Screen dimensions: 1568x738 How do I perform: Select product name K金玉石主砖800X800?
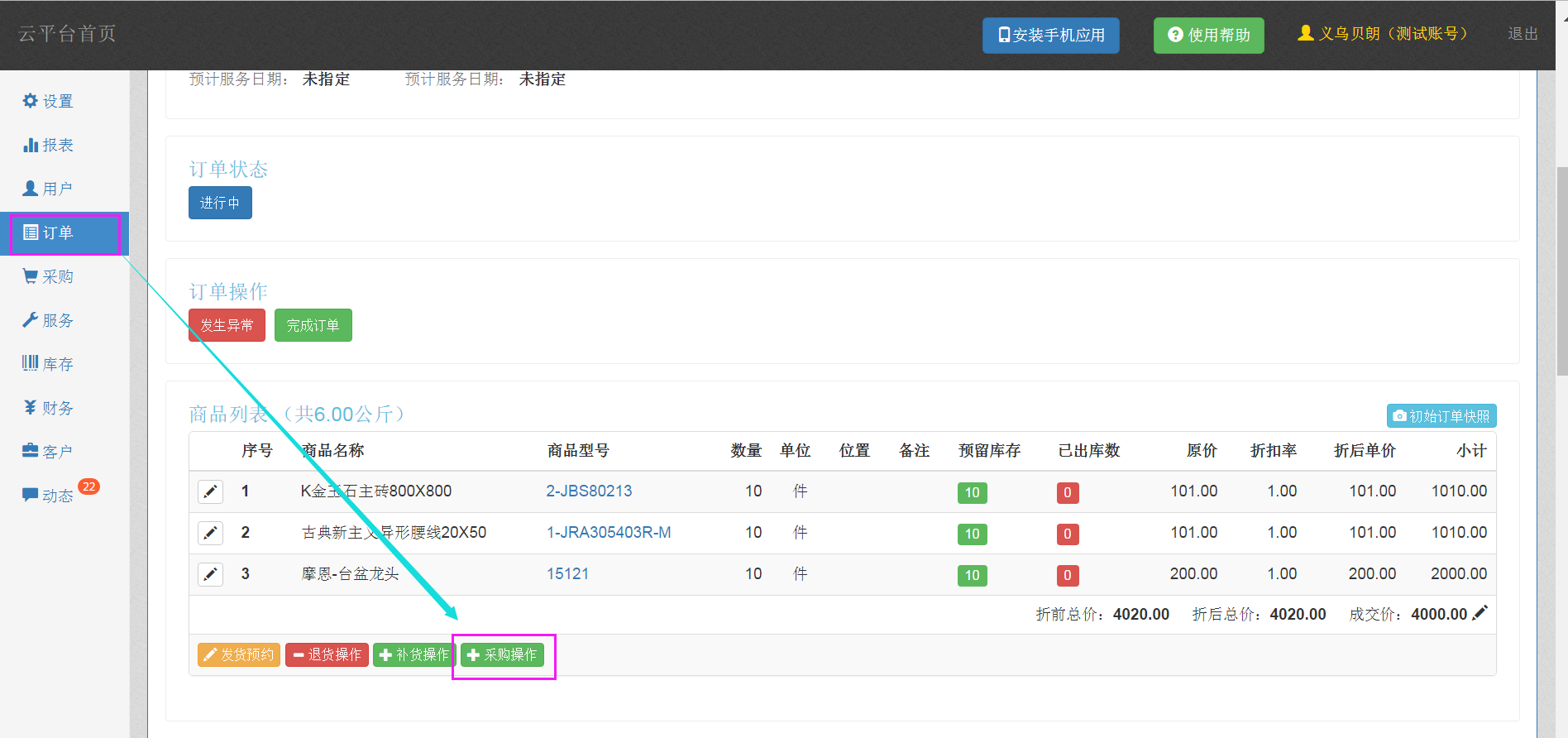pos(376,491)
